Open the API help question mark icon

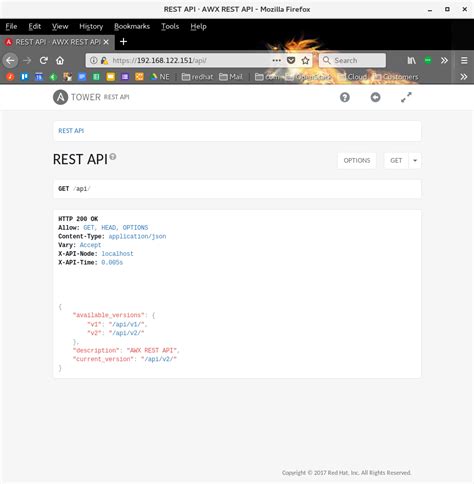pos(345,97)
